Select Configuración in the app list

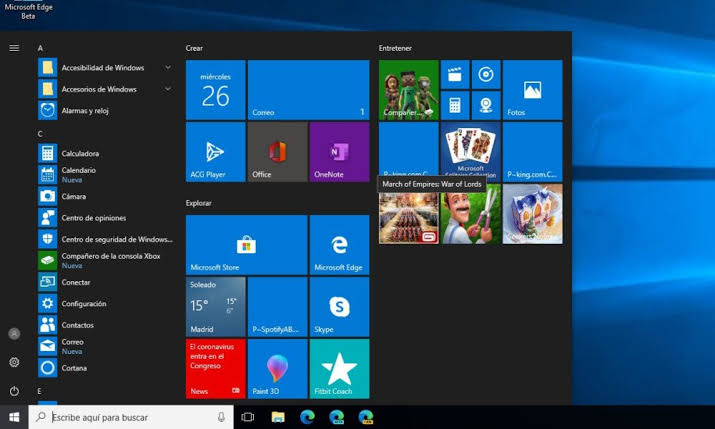(x=83, y=303)
